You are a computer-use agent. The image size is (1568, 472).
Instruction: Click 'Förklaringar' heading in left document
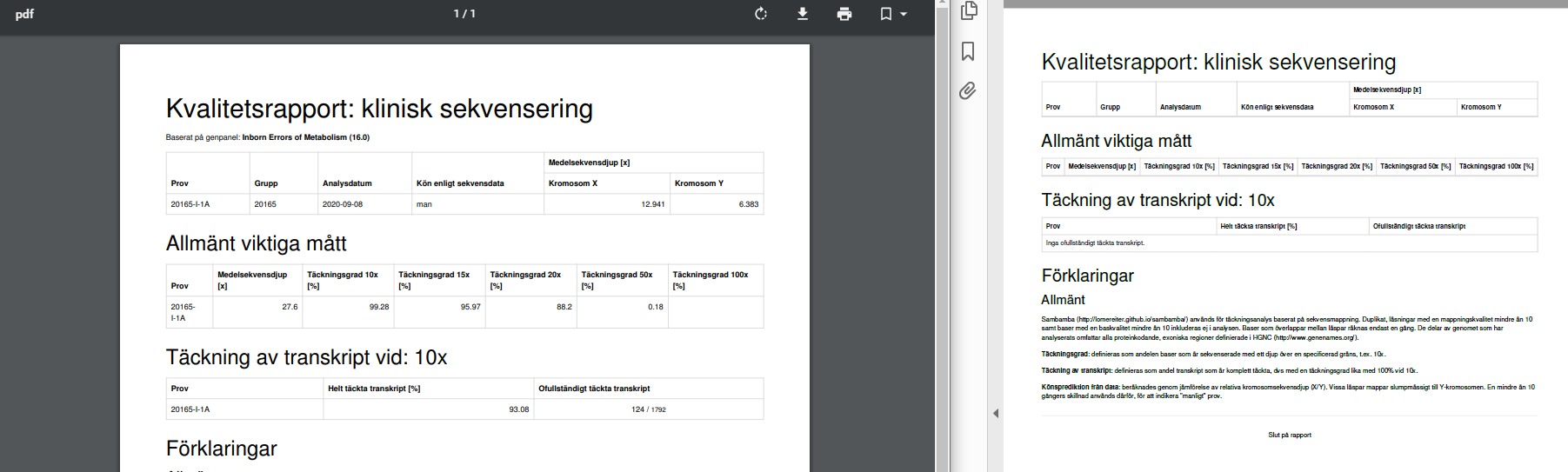[222, 449]
